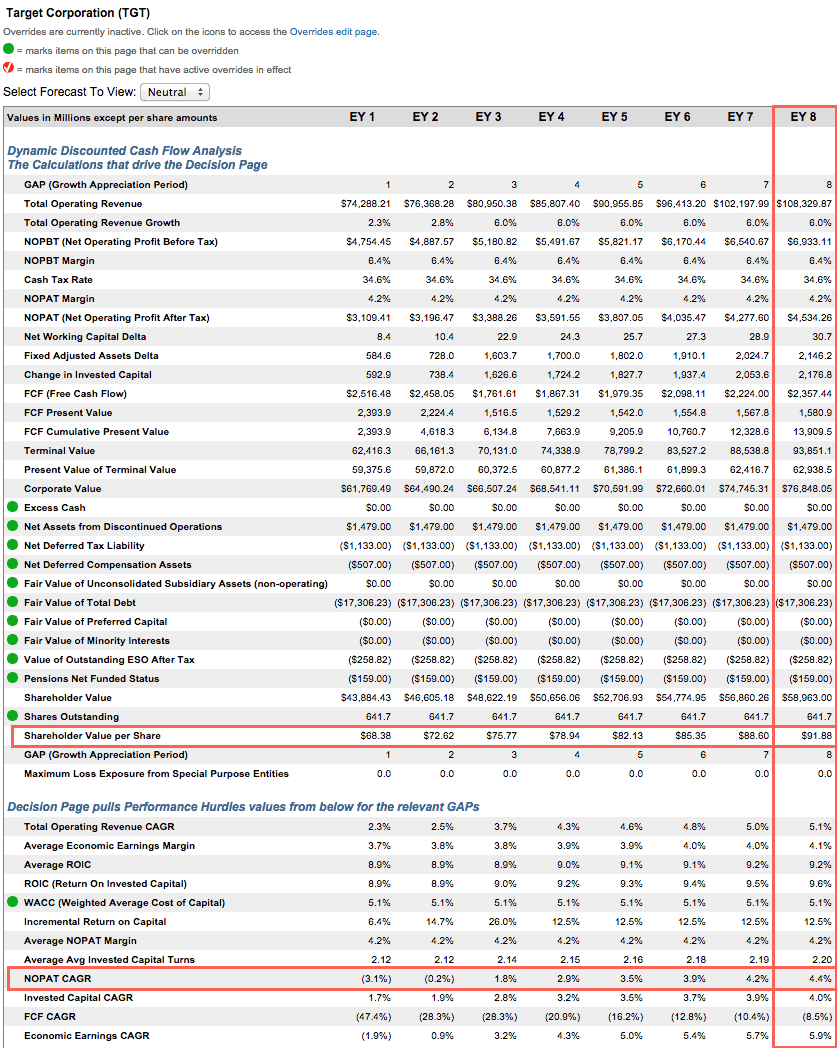Click the Target Corporation (TGT) title
The width and height of the screenshot is (837, 1048).
click(x=78, y=13)
